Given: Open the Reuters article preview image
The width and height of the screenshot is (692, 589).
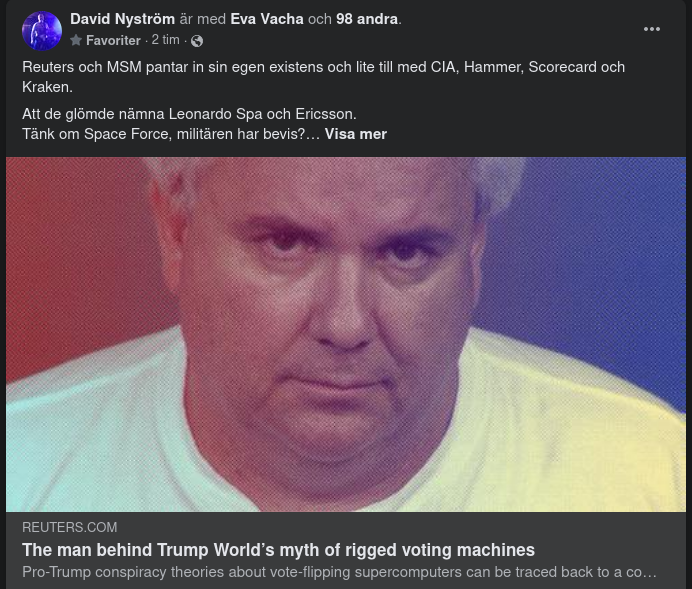Looking at the screenshot, I should coord(346,334).
